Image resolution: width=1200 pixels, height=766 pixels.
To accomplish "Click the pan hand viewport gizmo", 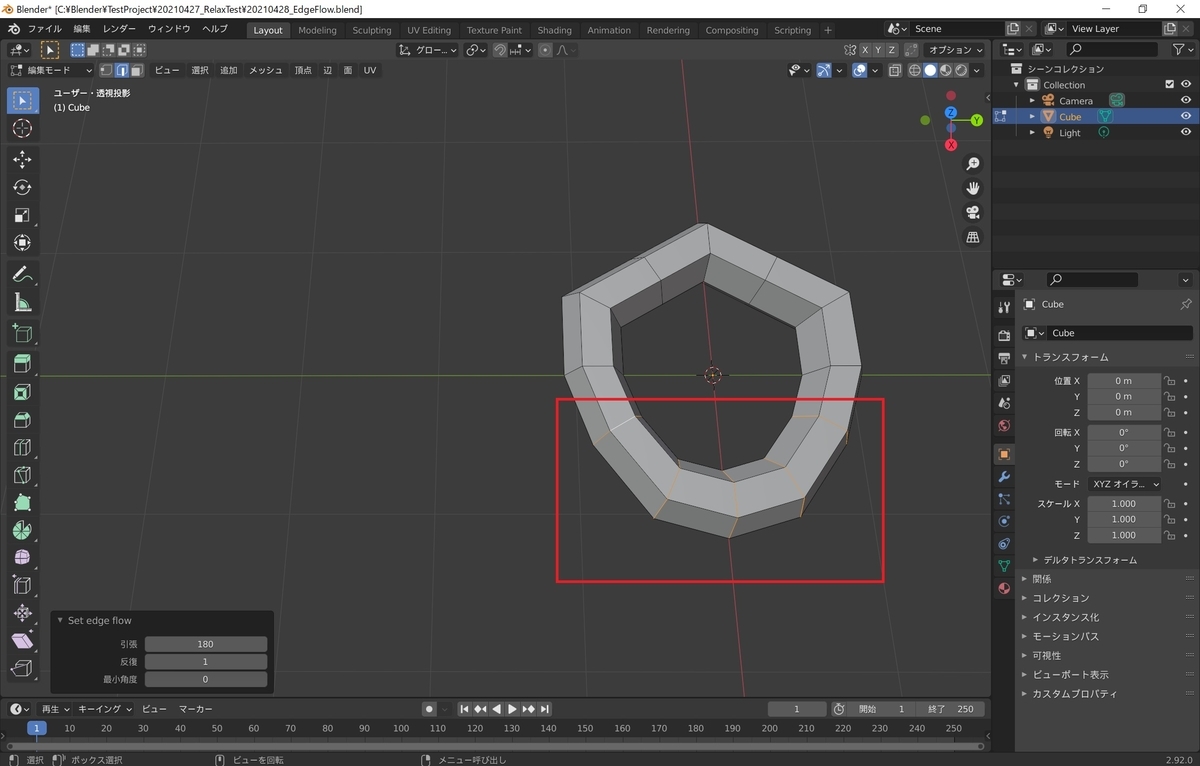I will pyautogui.click(x=972, y=188).
